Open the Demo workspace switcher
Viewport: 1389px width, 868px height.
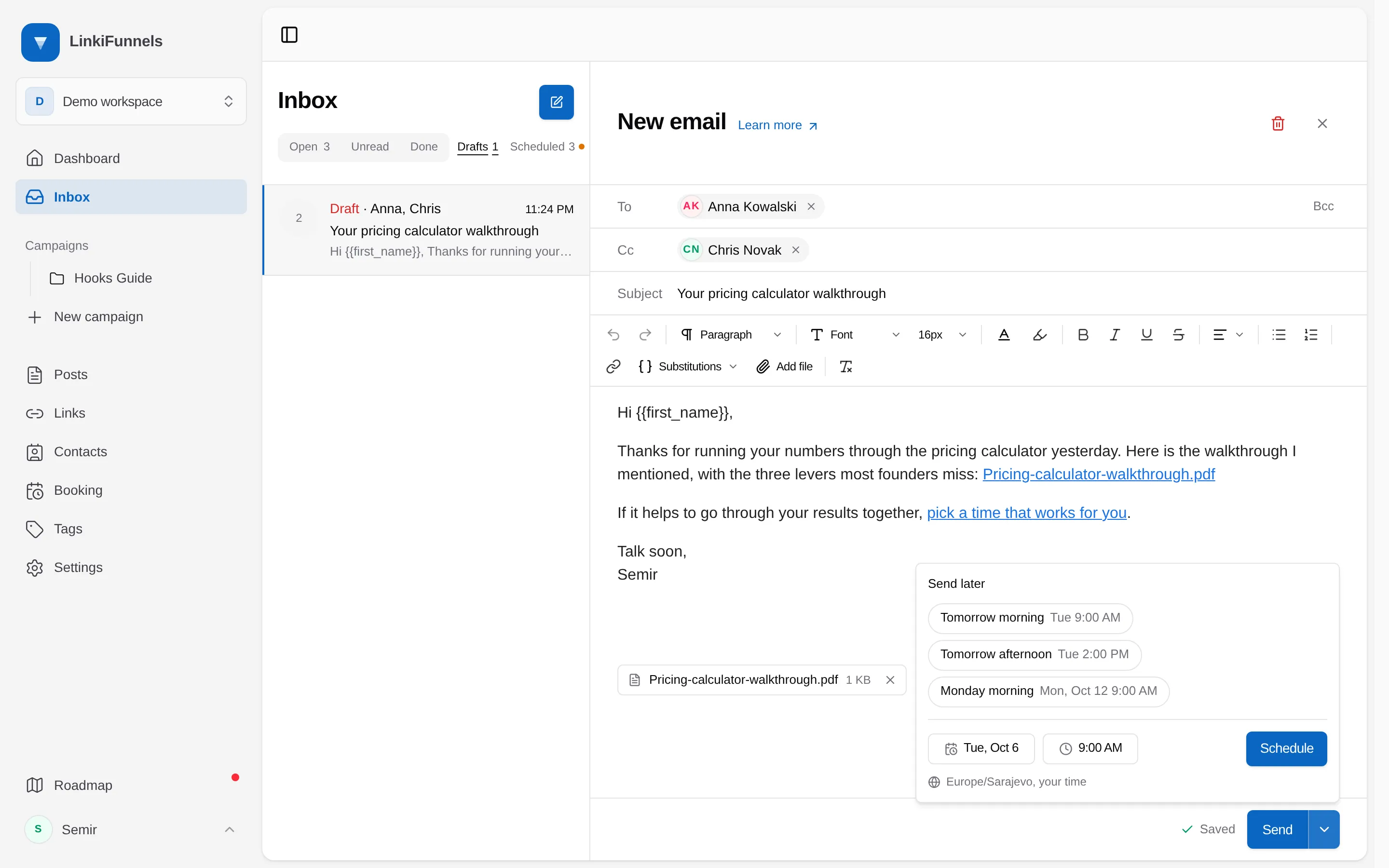pos(131,101)
